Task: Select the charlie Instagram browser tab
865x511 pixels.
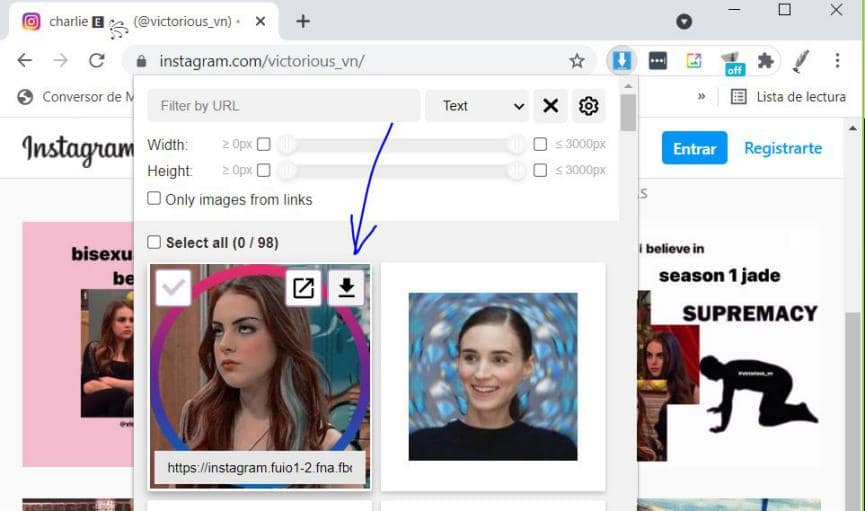Action: [142, 22]
